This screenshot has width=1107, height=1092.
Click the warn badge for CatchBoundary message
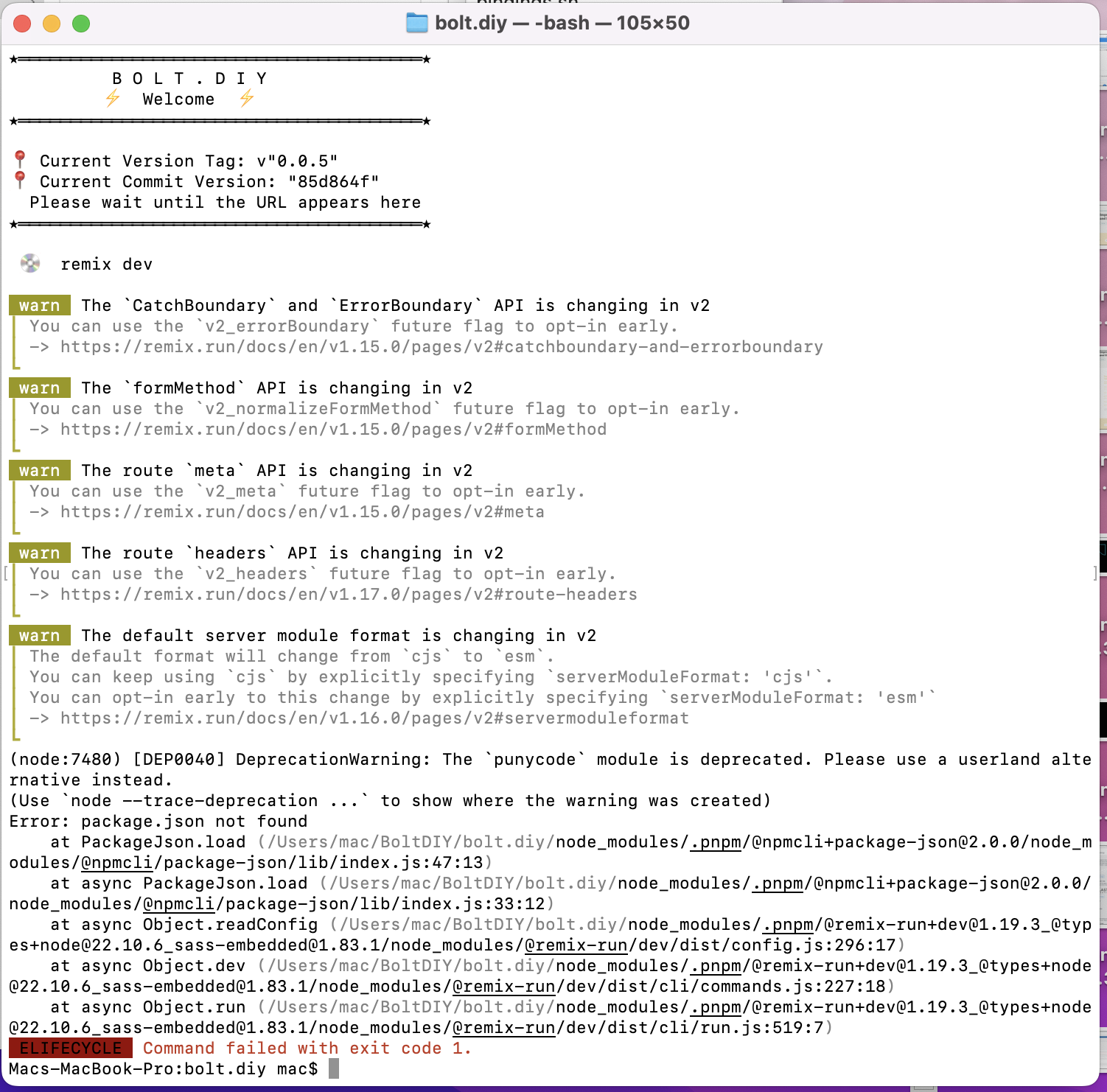[40, 306]
